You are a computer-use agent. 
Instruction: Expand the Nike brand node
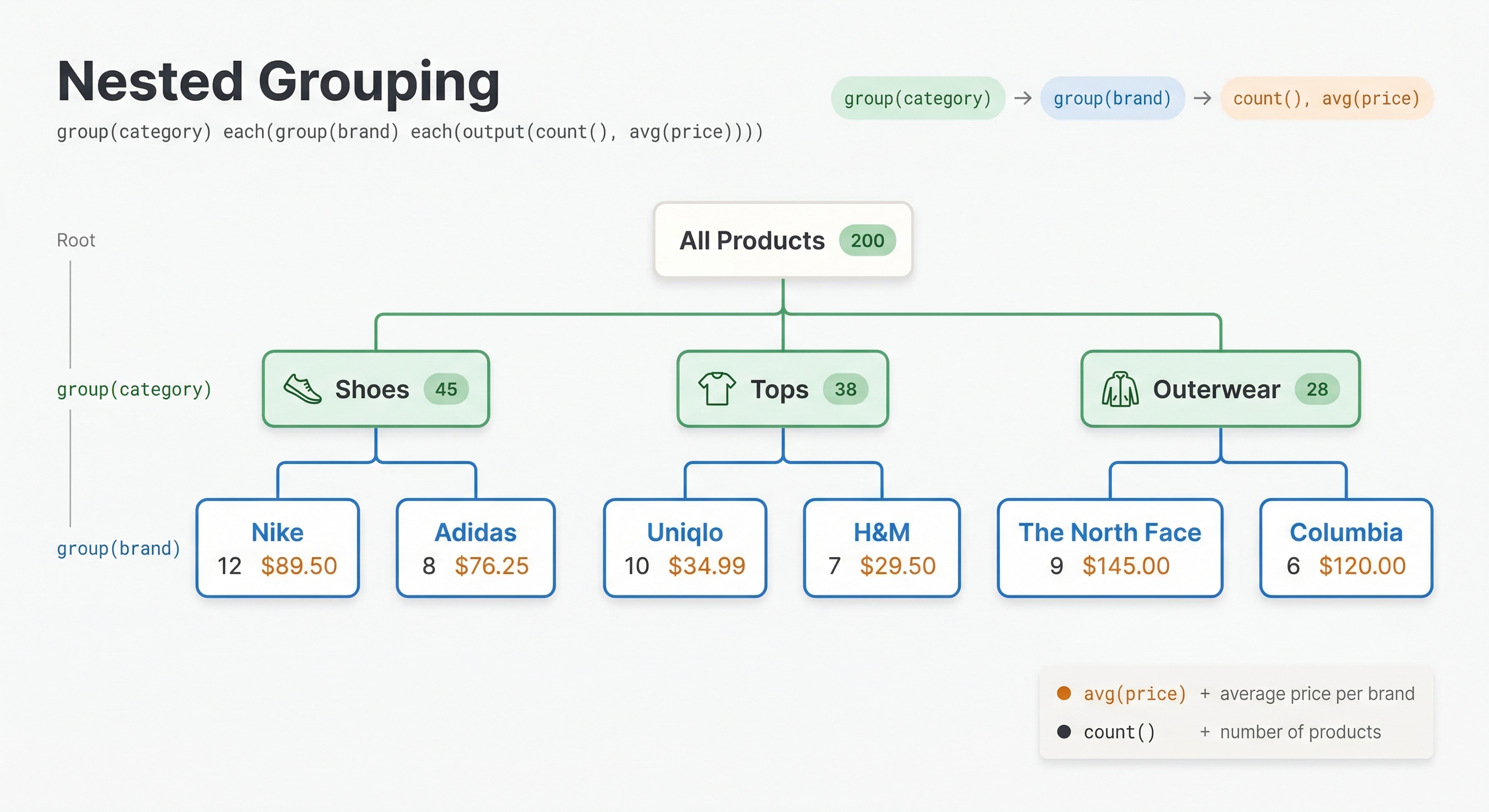click(x=278, y=547)
